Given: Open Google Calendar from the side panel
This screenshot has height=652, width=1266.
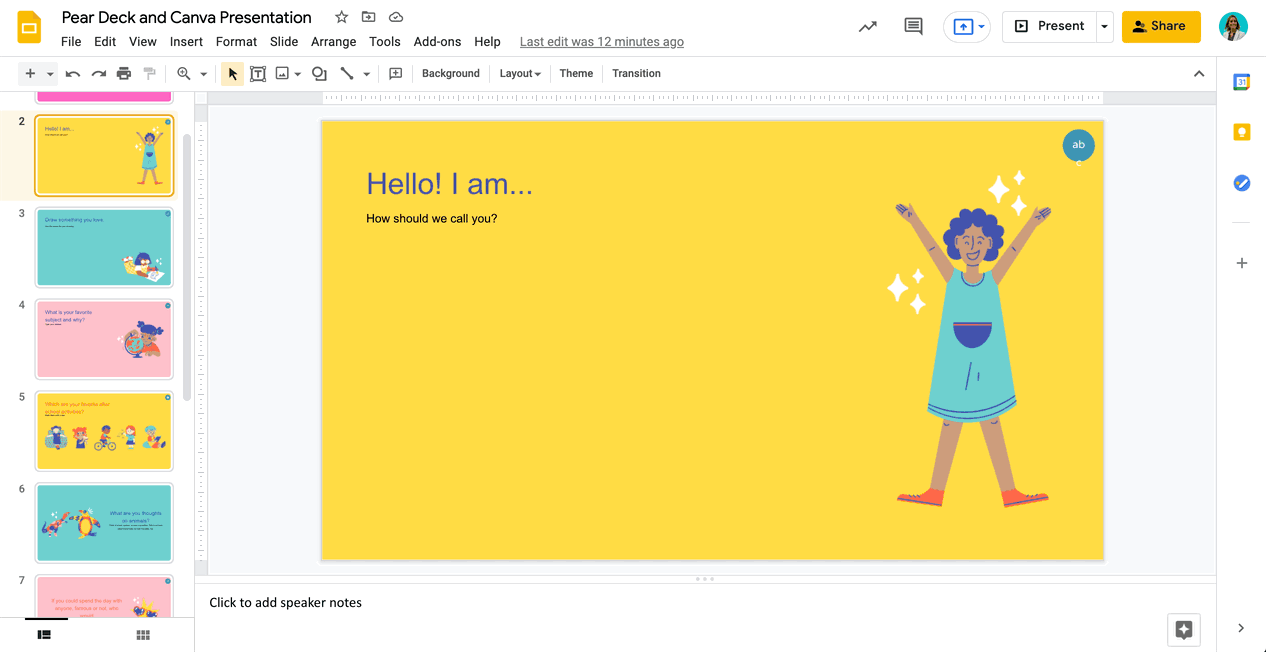Looking at the screenshot, I should 1241,80.
